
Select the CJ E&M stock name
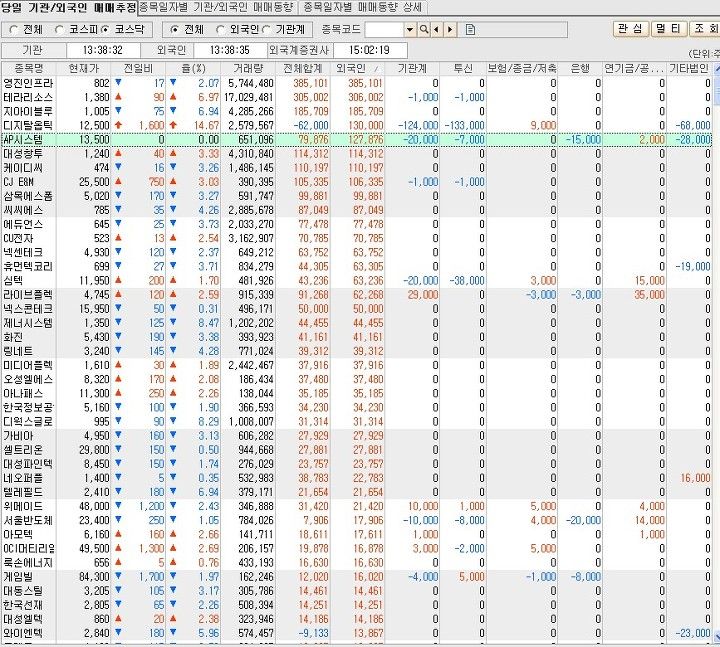coord(19,182)
